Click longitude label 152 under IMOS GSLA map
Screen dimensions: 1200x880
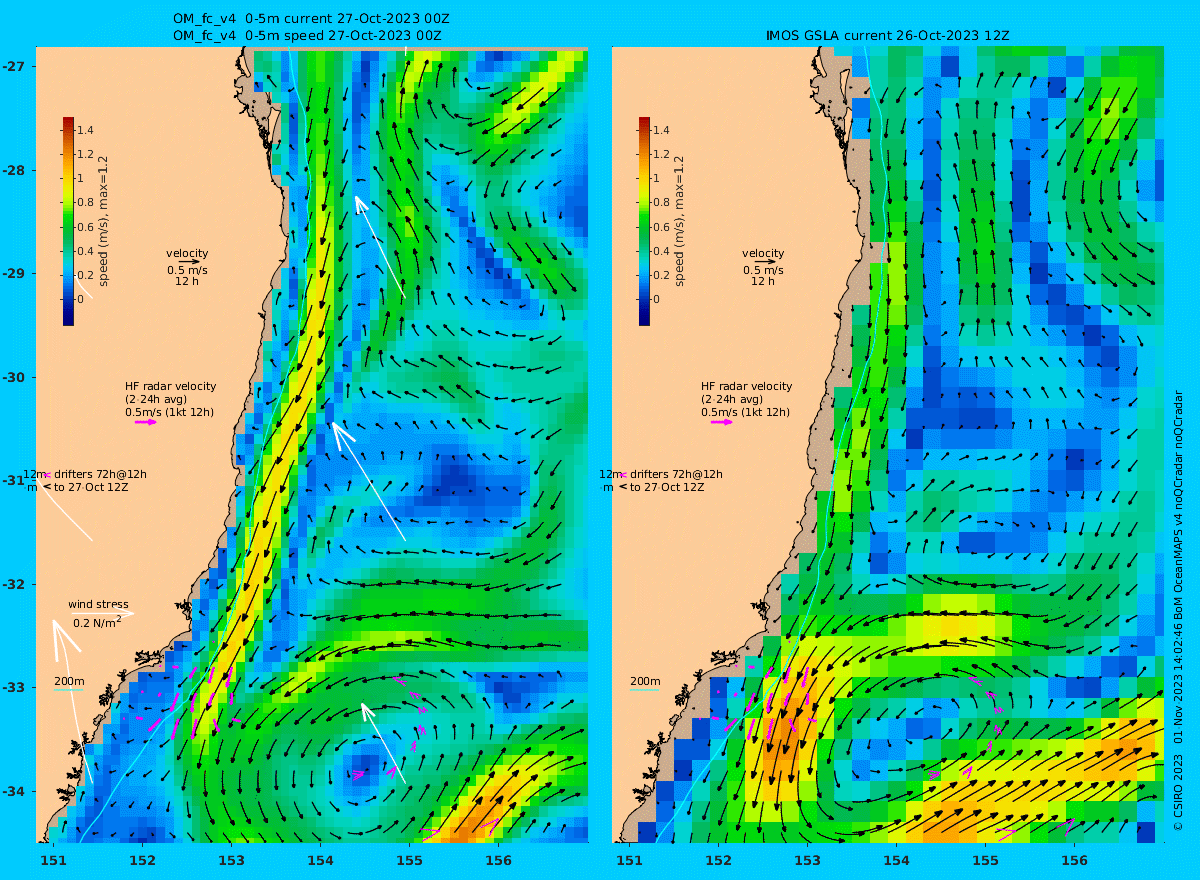click(x=719, y=860)
